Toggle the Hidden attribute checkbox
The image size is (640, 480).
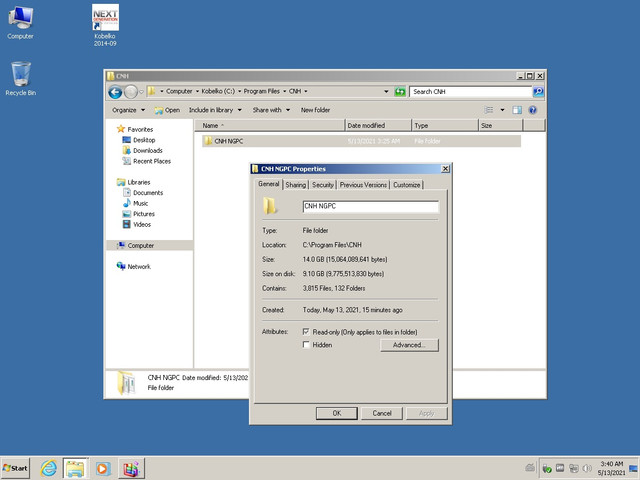coord(306,344)
